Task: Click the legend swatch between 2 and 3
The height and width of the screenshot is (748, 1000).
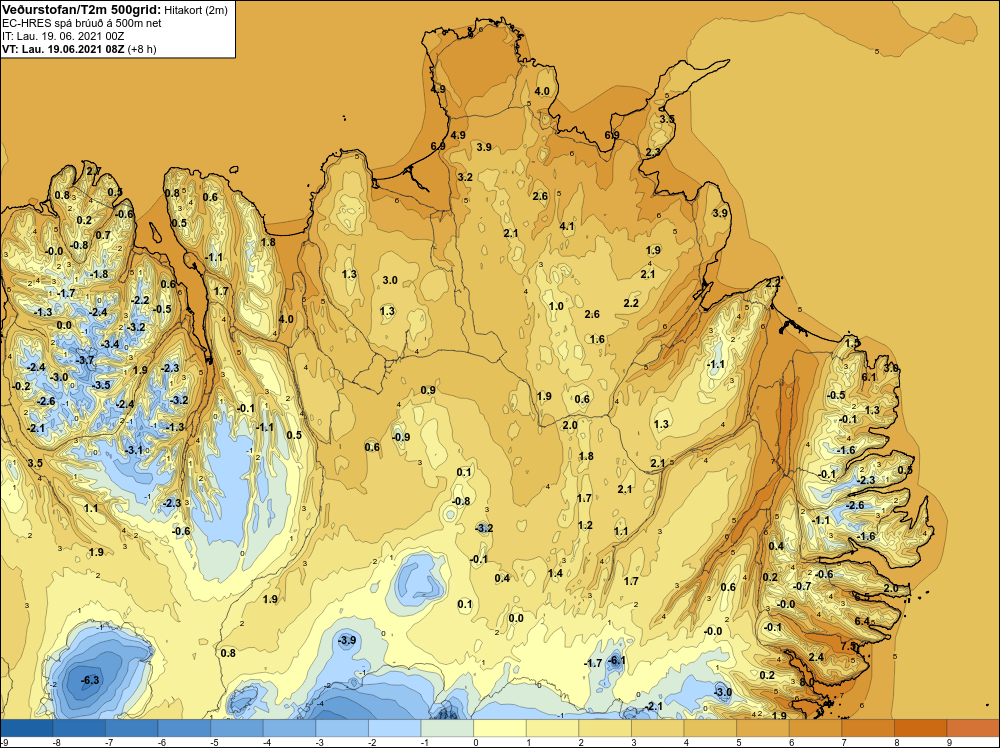Action: point(605,728)
